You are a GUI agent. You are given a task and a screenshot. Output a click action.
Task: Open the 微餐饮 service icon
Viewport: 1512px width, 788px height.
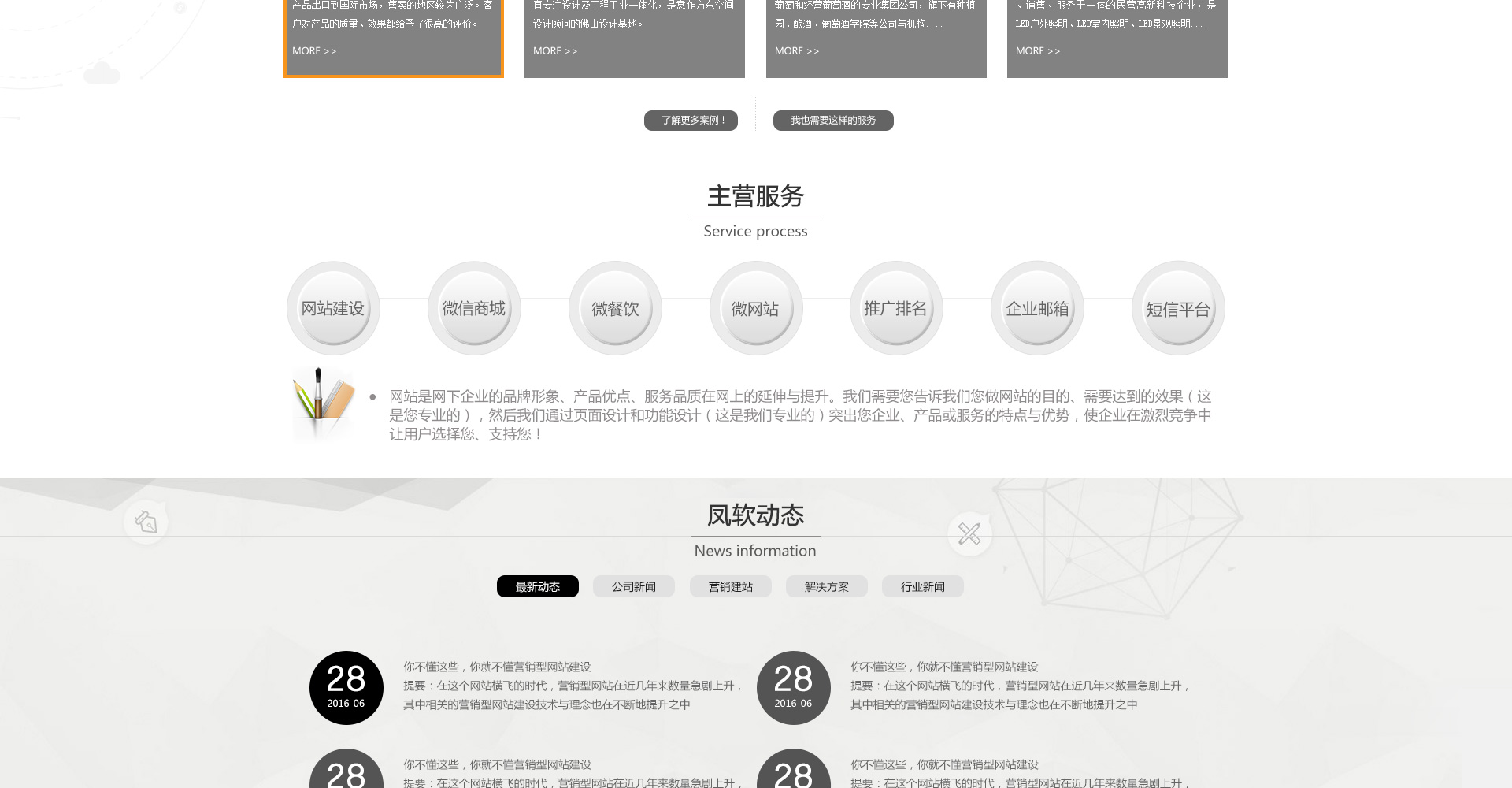(x=615, y=308)
